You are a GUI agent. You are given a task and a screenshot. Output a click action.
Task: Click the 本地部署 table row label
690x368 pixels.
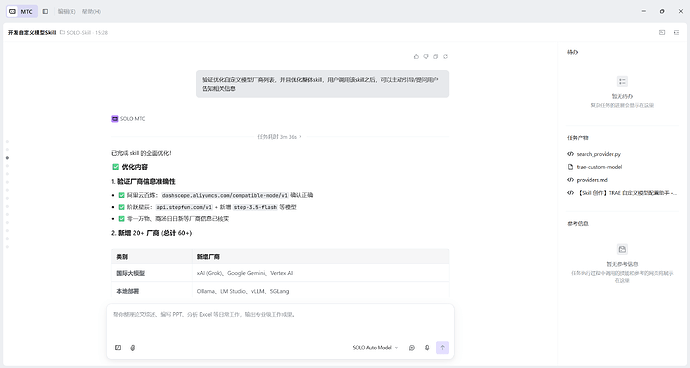[128, 291]
